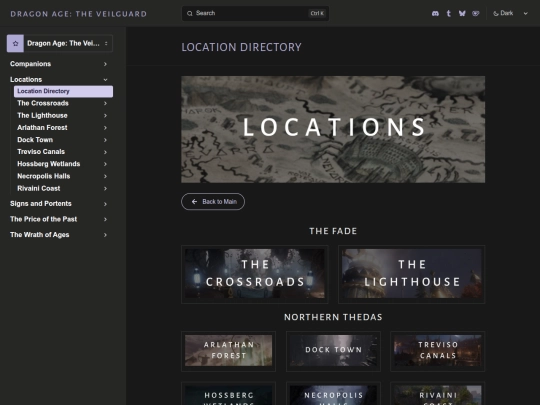Click the Ctrl K shortcut badge
Image resolution: width=540 pixels, height=405 pixels.
(317, 13)
